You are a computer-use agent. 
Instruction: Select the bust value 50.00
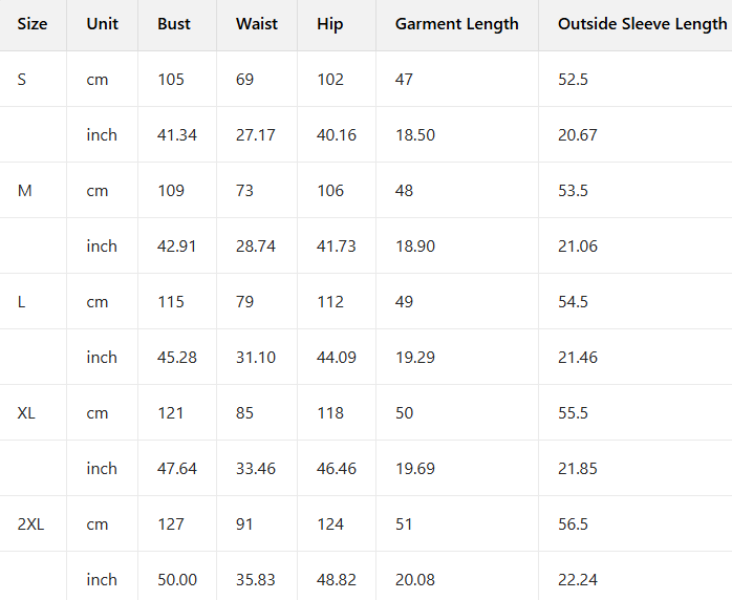click(x=177, y=579)
